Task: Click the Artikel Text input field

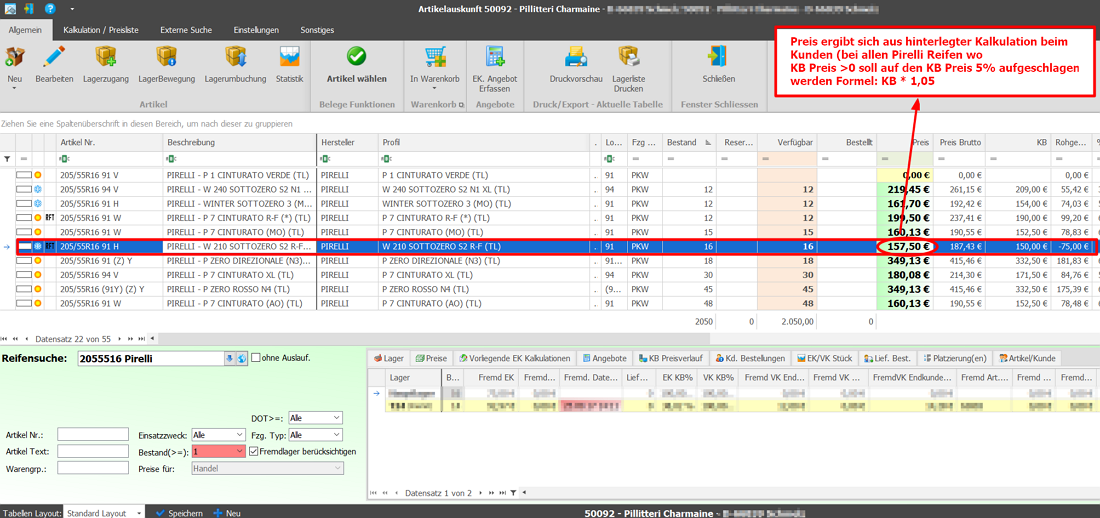Action: [x=93, y=451]
